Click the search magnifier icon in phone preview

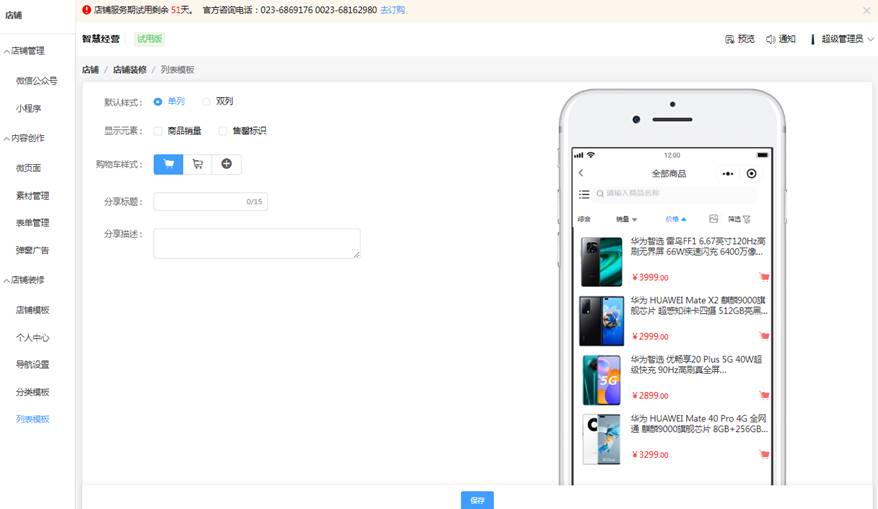(x=600, y=194)
